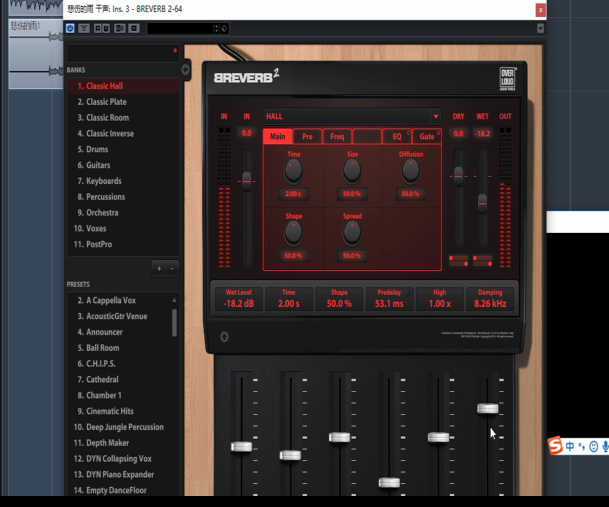
Task: Enable the W write automation button
Action: point(106,28)
